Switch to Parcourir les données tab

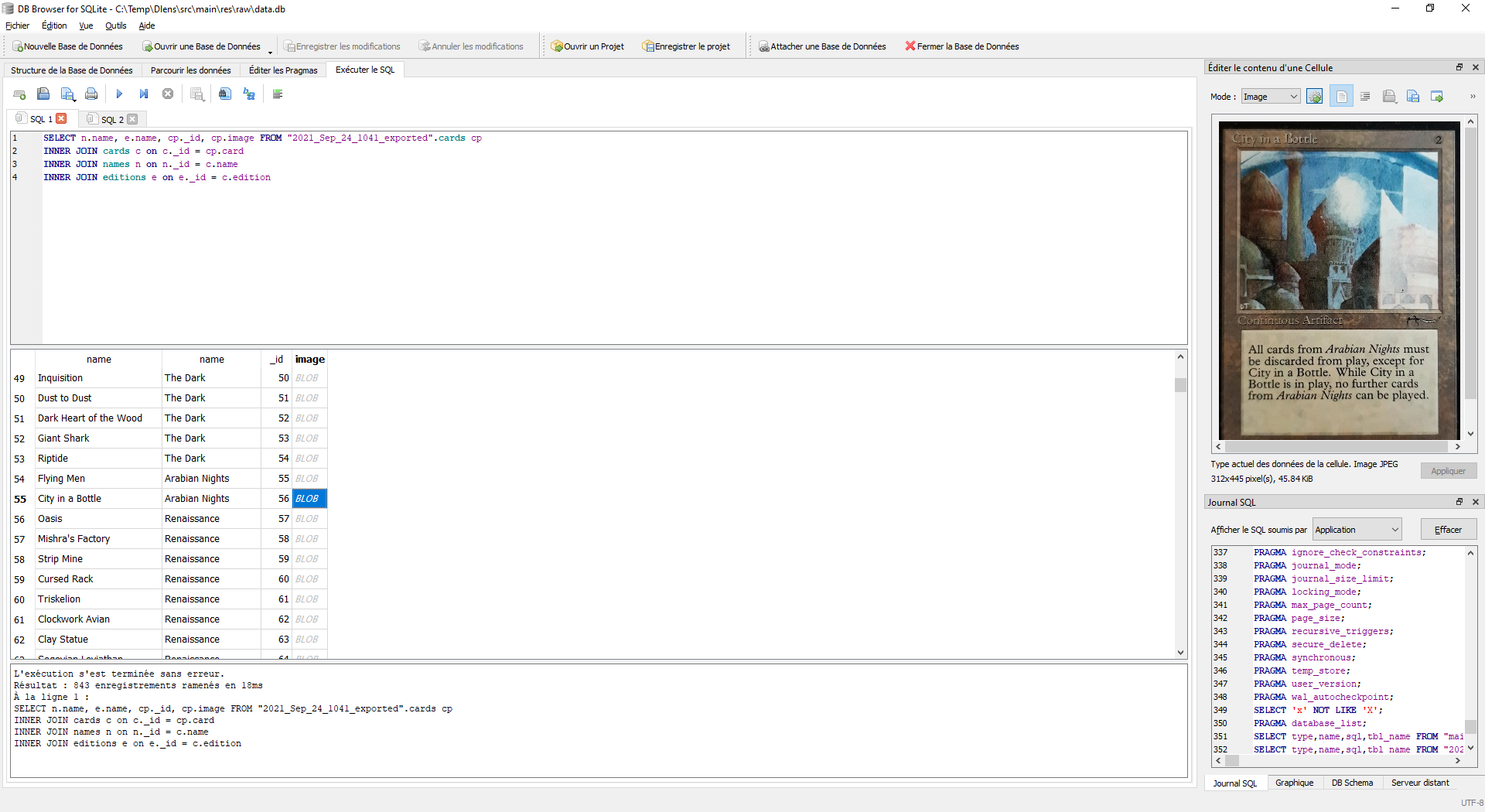point(190,70)
